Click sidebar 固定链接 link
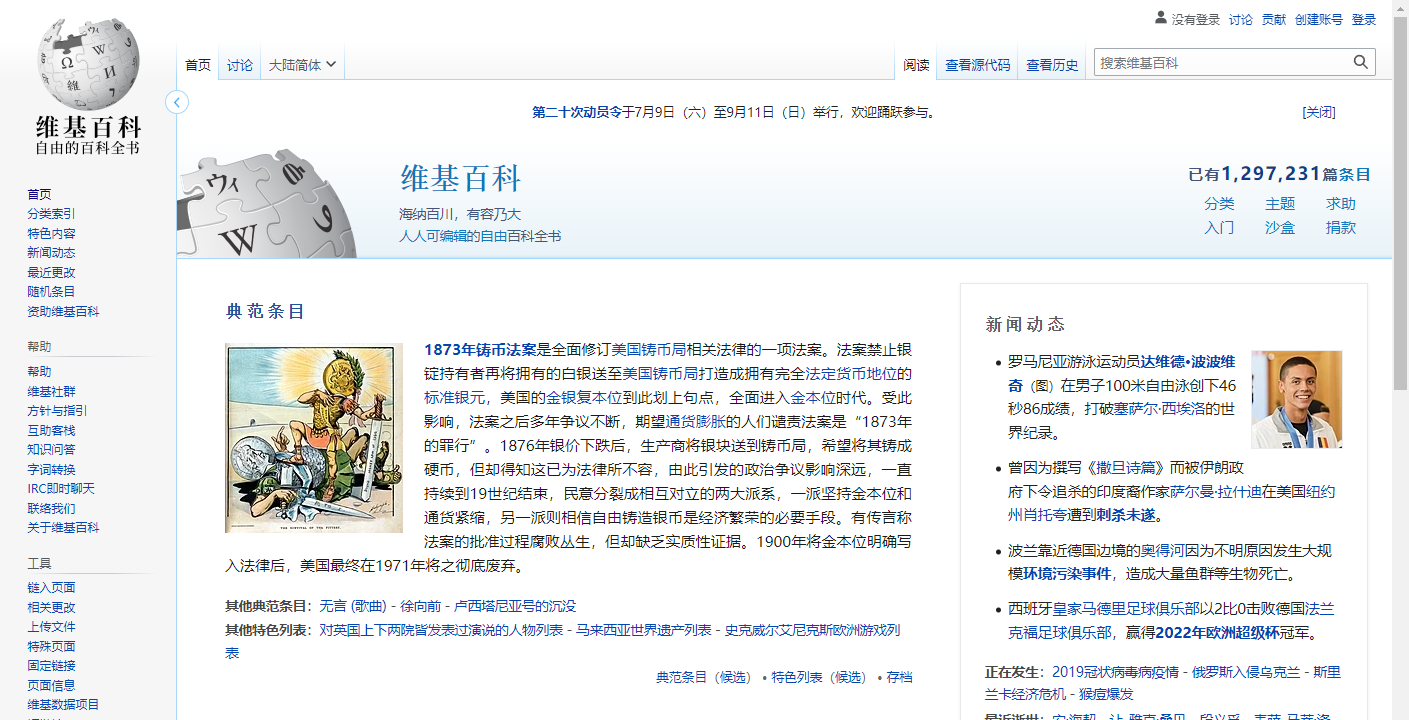The height and width of the screenshot is (720, 1409). [x=51, y=665]
